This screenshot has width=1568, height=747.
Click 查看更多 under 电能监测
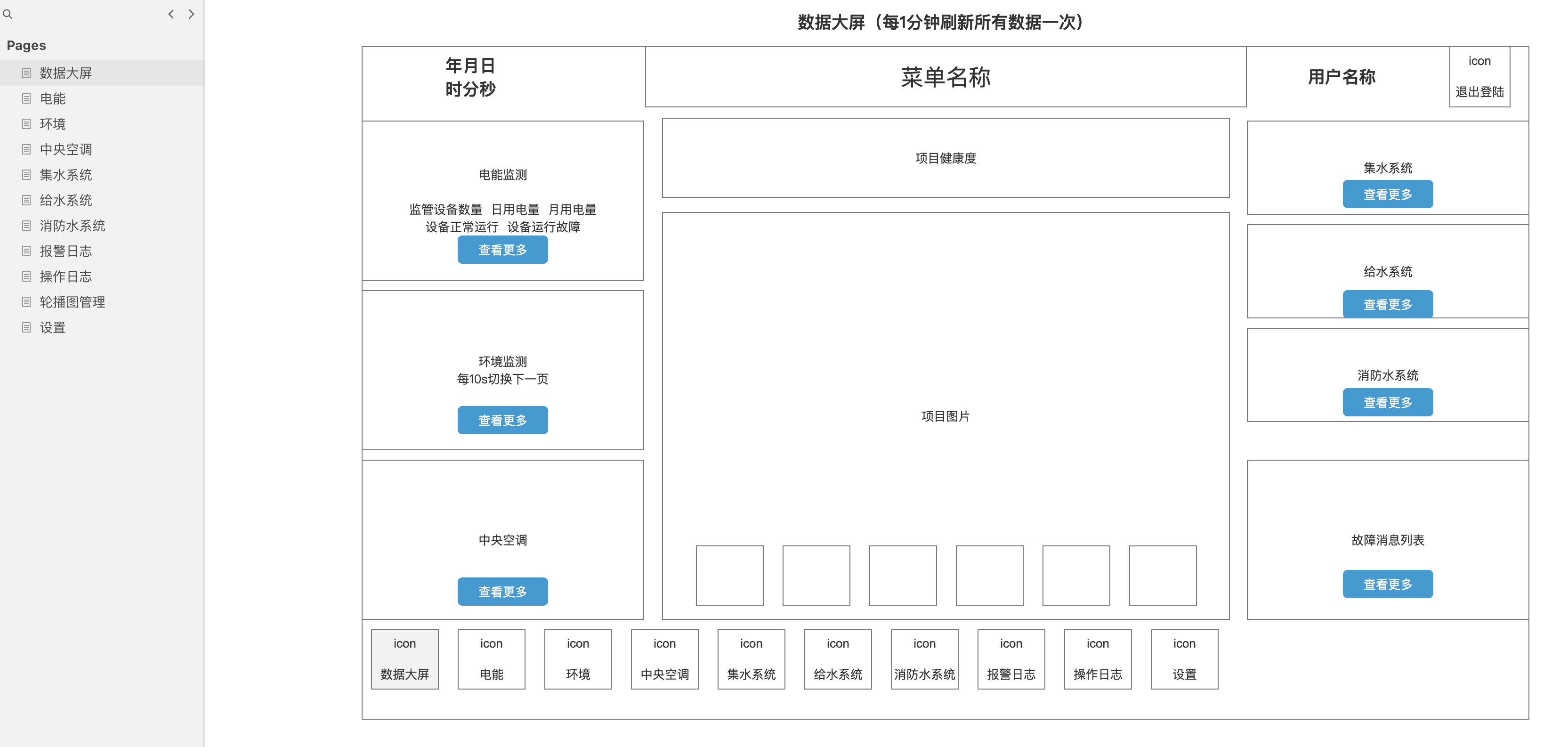502,250
